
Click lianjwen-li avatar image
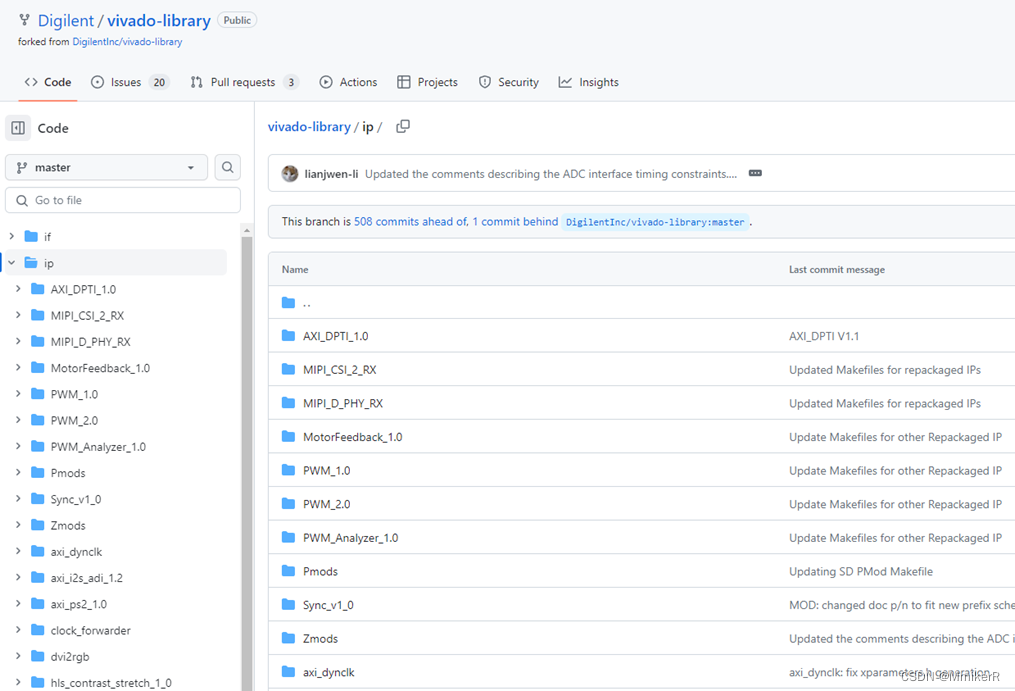[289, 174]
